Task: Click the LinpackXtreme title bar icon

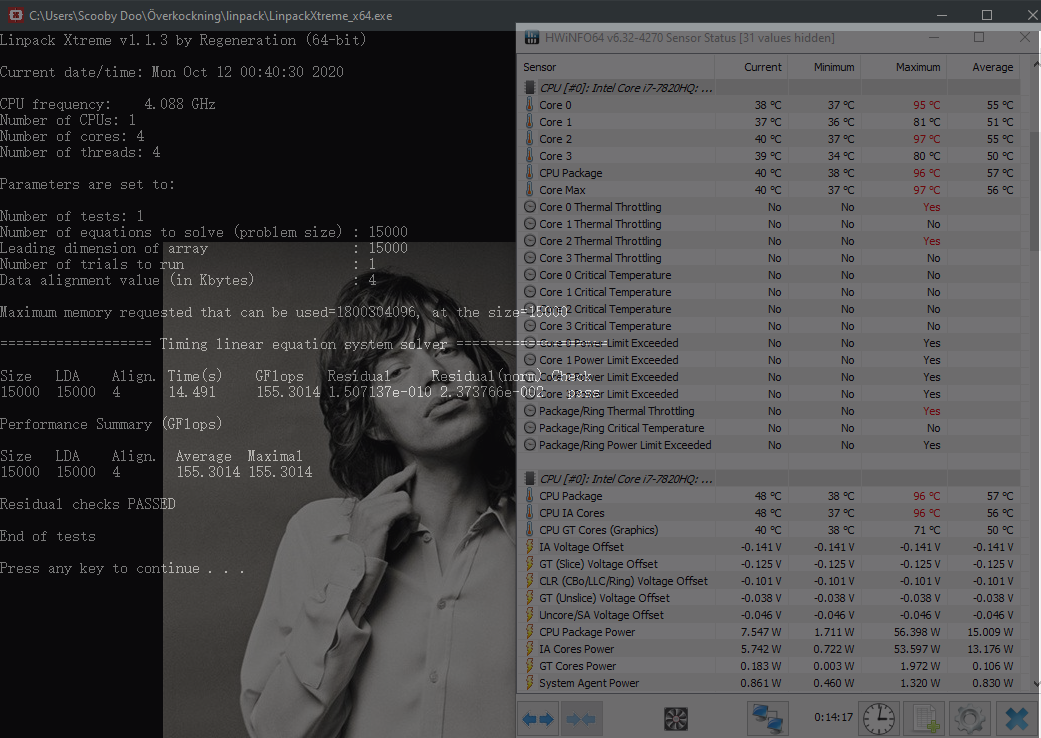Action: (15, 15)
